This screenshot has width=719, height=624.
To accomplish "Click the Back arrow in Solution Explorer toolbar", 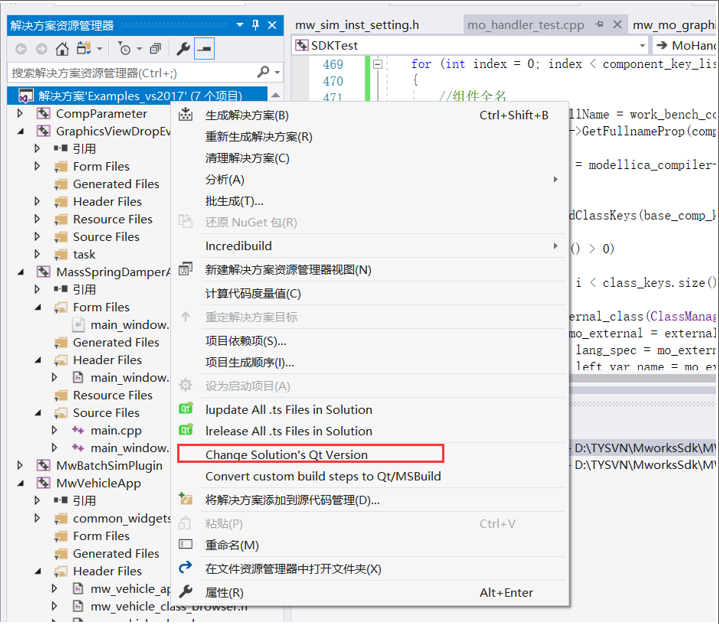I will coord(21,49).
